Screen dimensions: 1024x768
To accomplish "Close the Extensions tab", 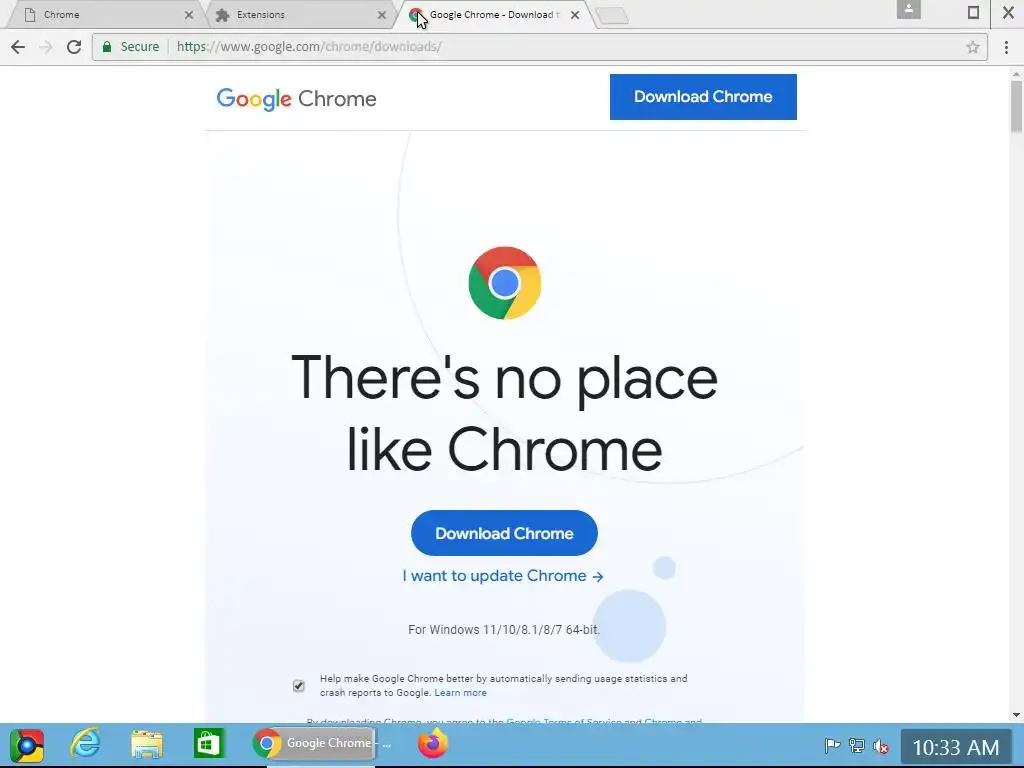I will click(382, 14).
